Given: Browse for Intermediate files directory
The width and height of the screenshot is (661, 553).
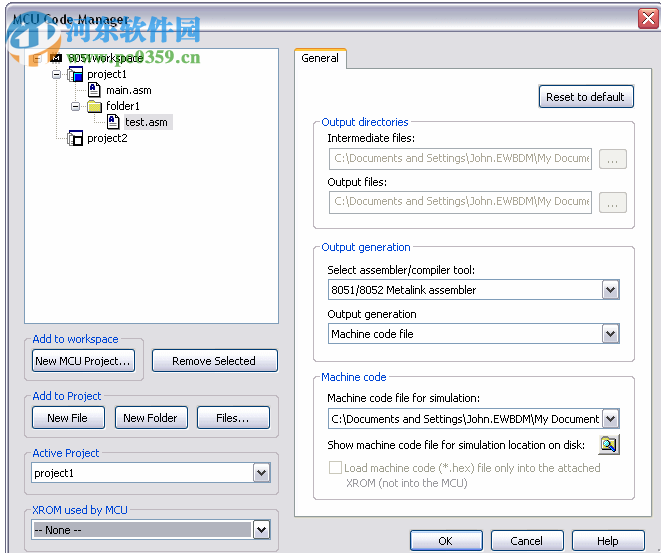Looking at the screenshot, I should (x=613, y=159).
